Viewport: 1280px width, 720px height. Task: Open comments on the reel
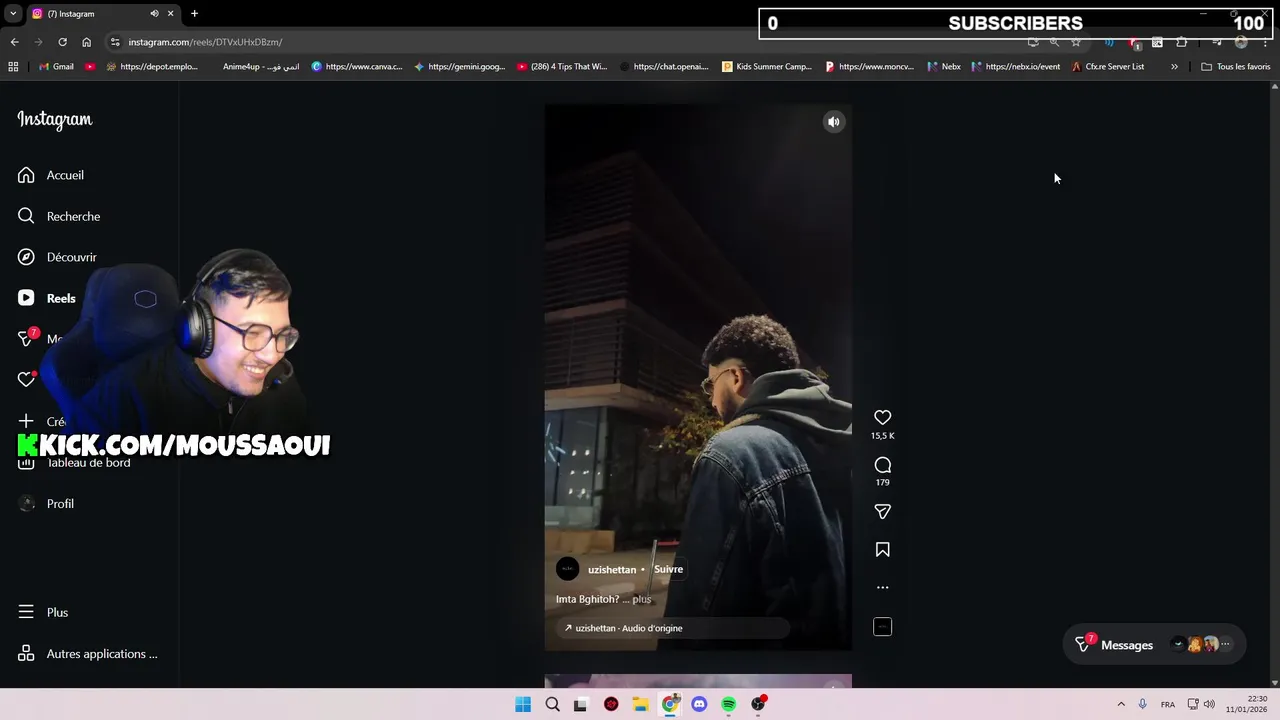pyautogui.click(x=882, y=465)
